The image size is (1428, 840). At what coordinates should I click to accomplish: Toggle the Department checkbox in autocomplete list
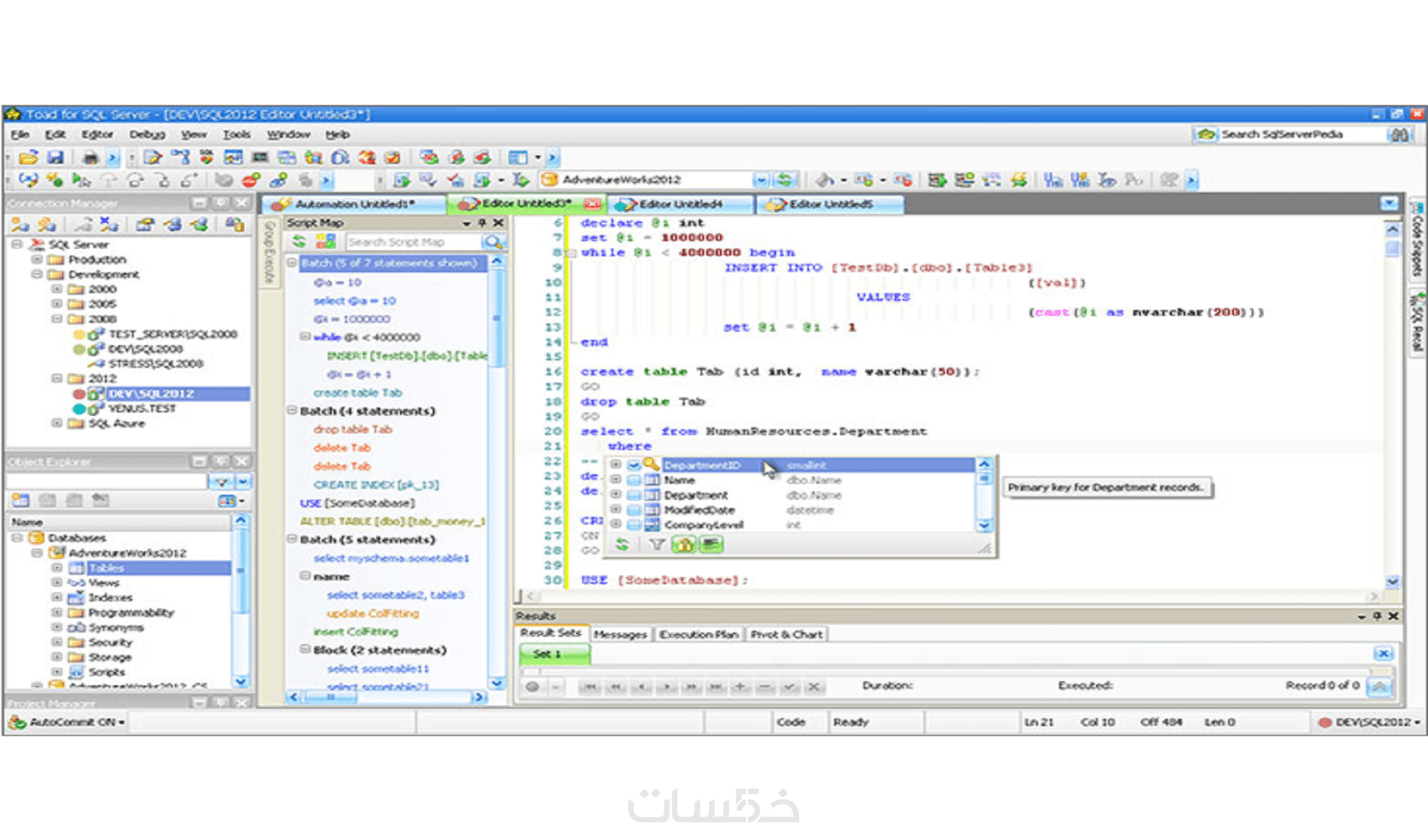pos(634,496)
